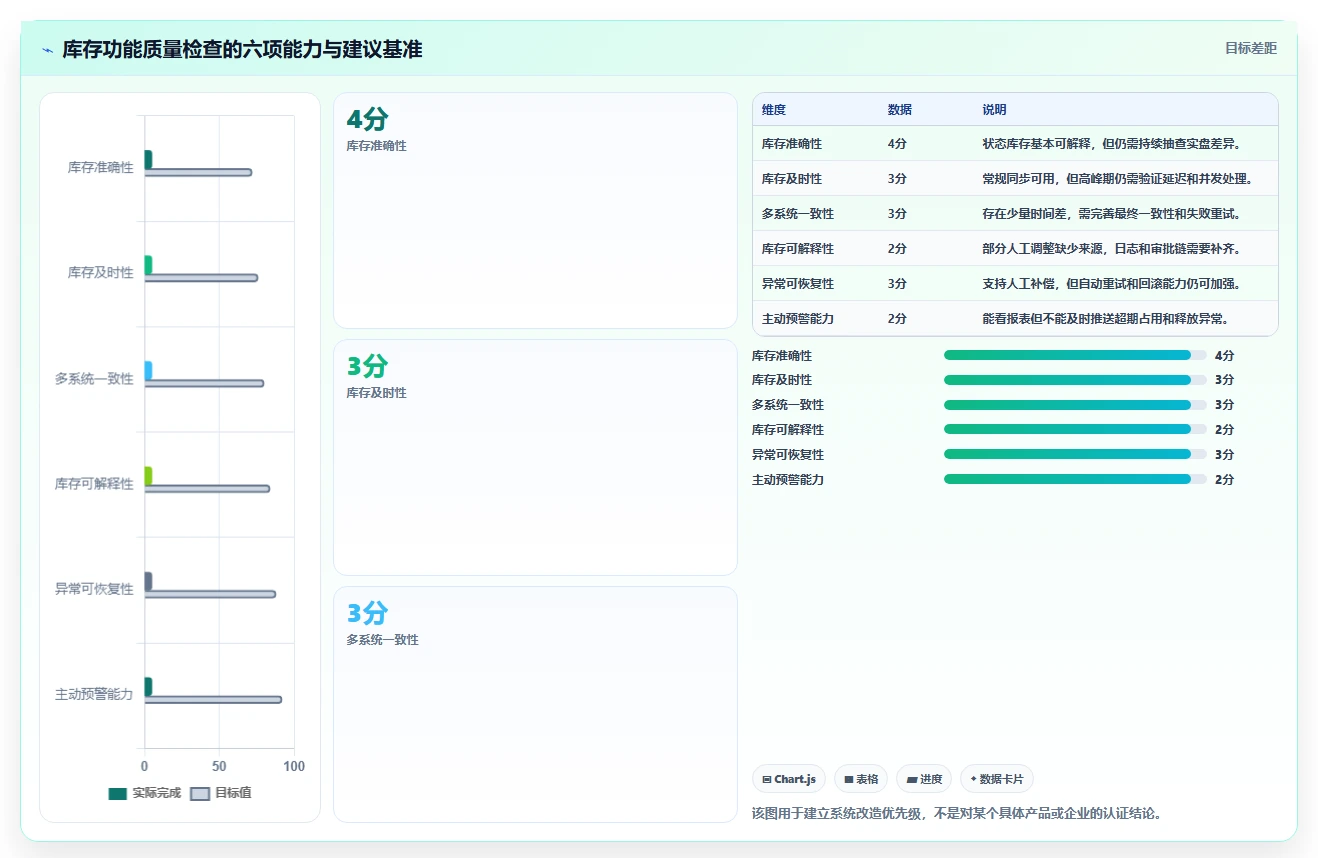
Task: Click the 库存可解释性 progress bar
Action: coord(1075,429)
